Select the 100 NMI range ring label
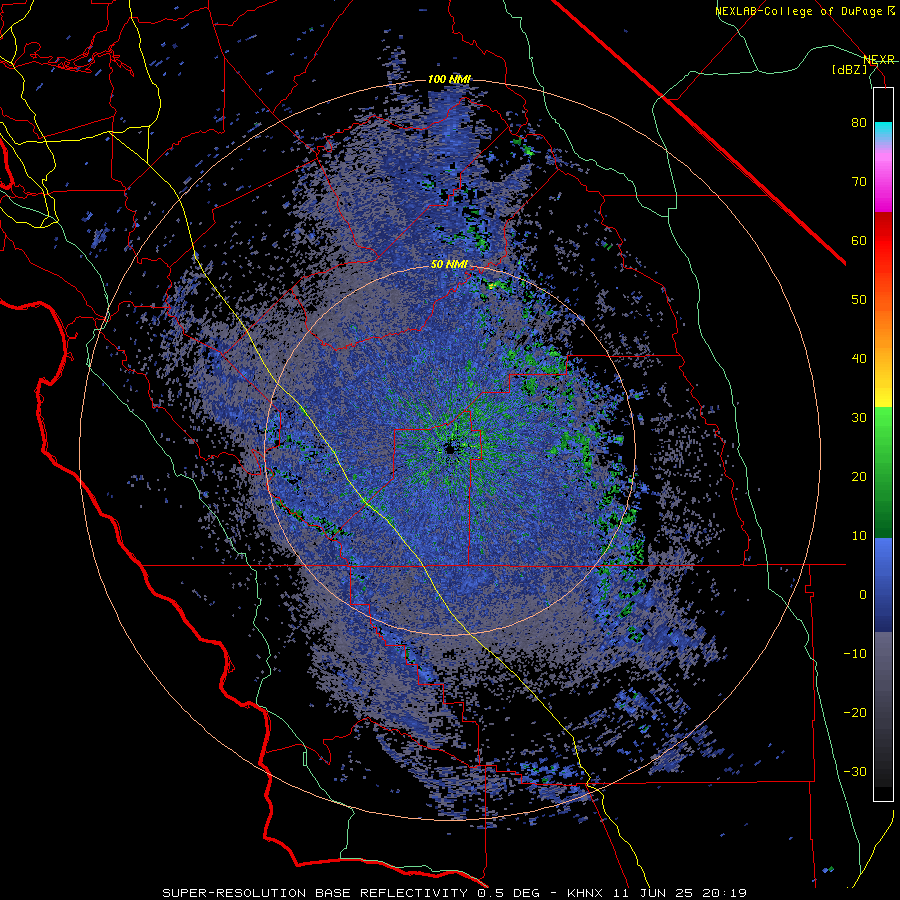Viewport: 900px width, 900px height. pos(449,79)
